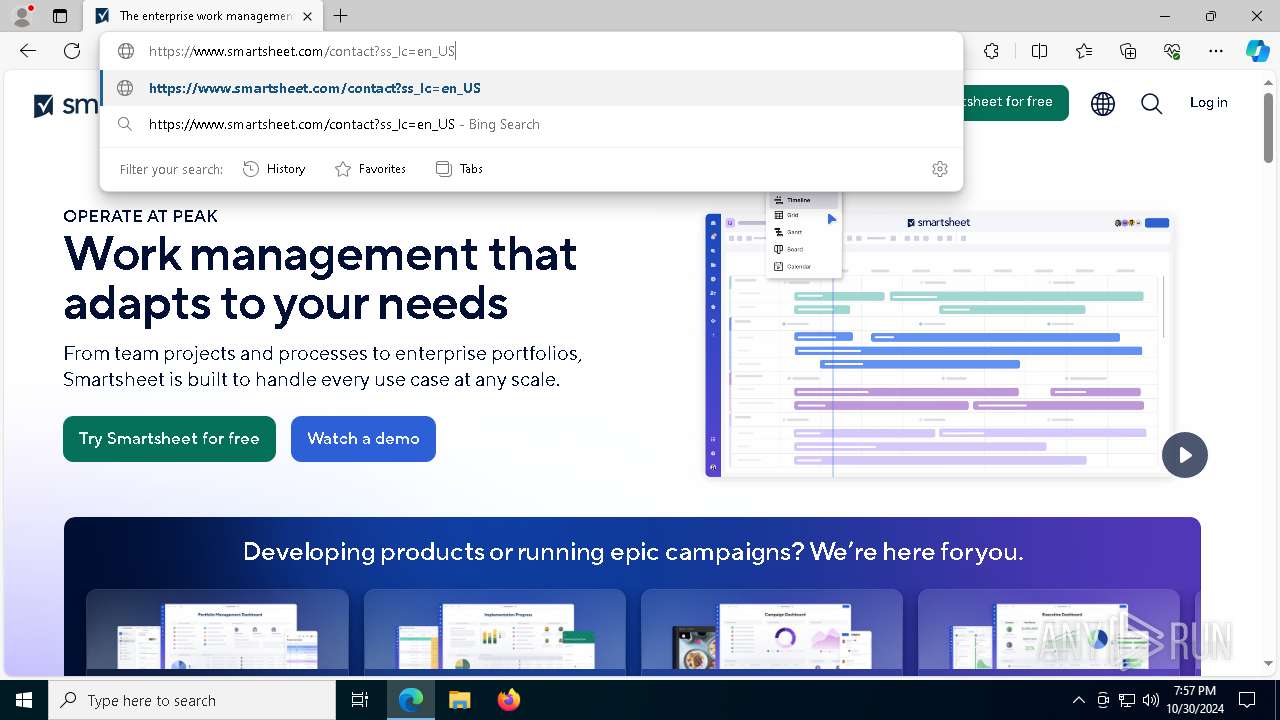This screenshot has width=1280, height=720.
Task: Open Campaign Dashboard thumbnail
Action: (x=772, y=629)
